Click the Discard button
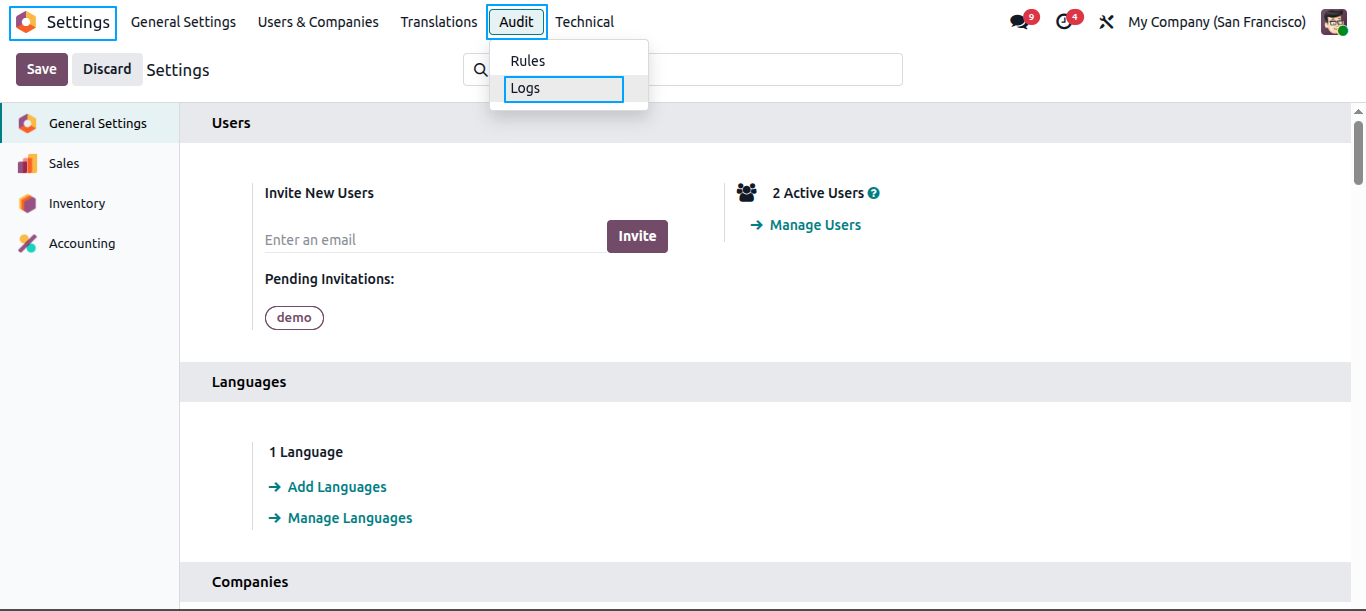 pyautogui.click(x=107, y=69)
